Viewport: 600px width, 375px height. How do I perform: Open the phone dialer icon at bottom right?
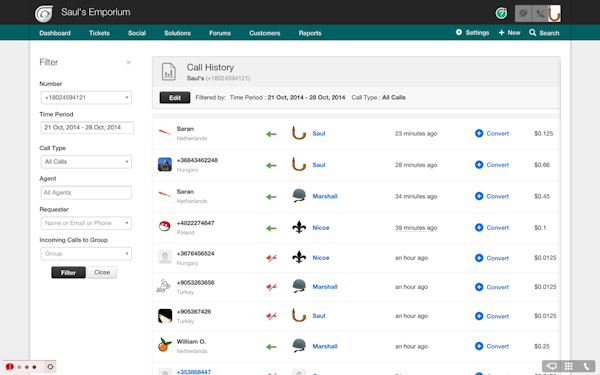pos(586,366)
